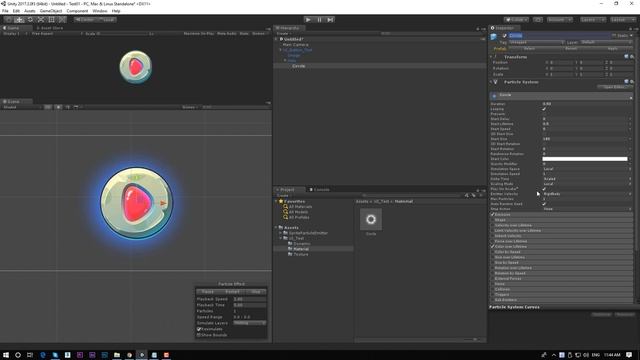
Task: Open the Layout dropdown
Action: (x=622, y=20)
